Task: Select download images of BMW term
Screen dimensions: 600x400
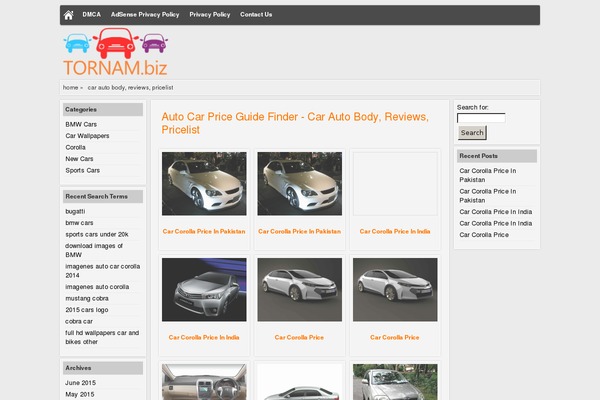Action: [x=94, y=250]
